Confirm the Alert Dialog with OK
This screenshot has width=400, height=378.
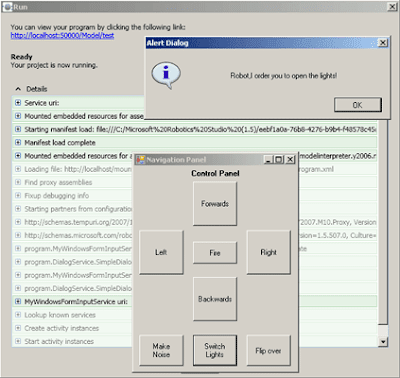358,105
